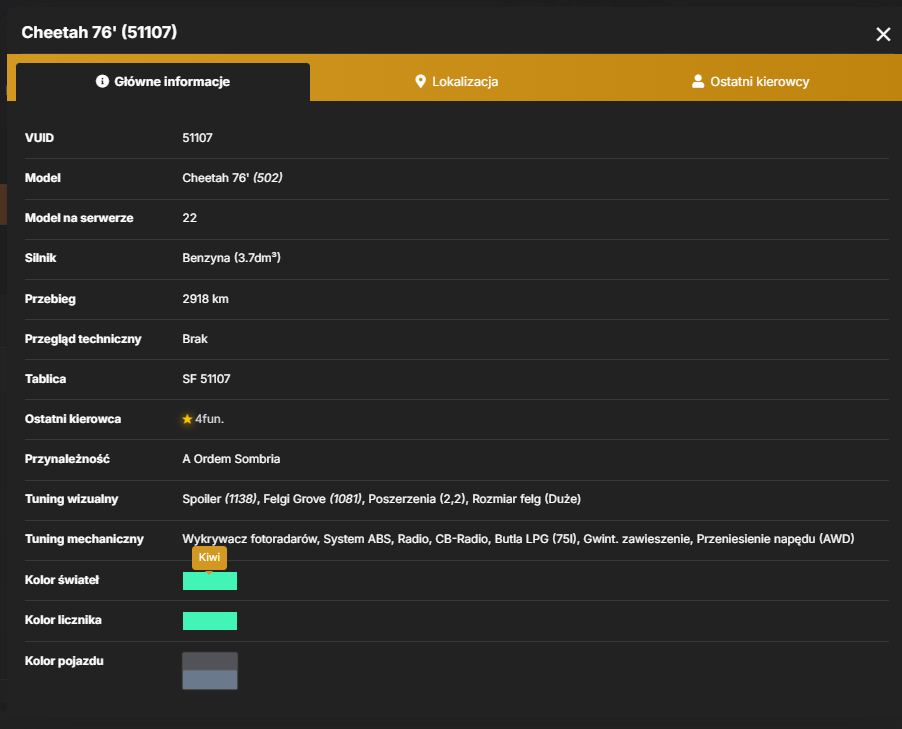Click the Spoiler (1138) tuning entry
This screenshot has width=902, height=729.
pyautogui.click(x=220, y=499)
